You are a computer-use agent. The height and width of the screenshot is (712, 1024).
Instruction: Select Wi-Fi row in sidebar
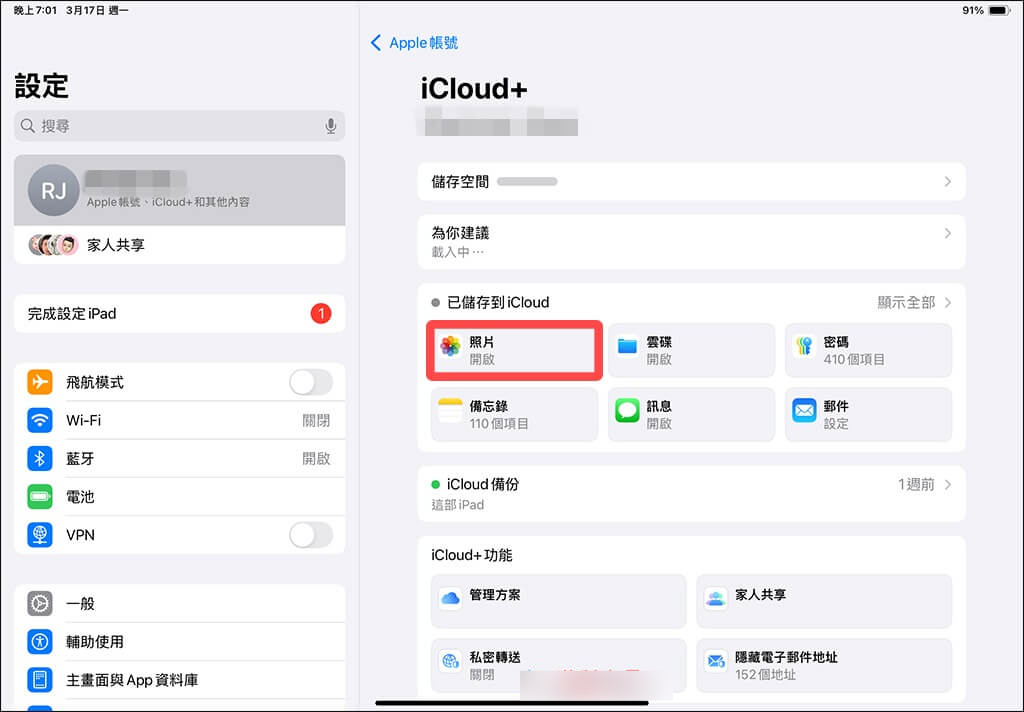(180, 420)
